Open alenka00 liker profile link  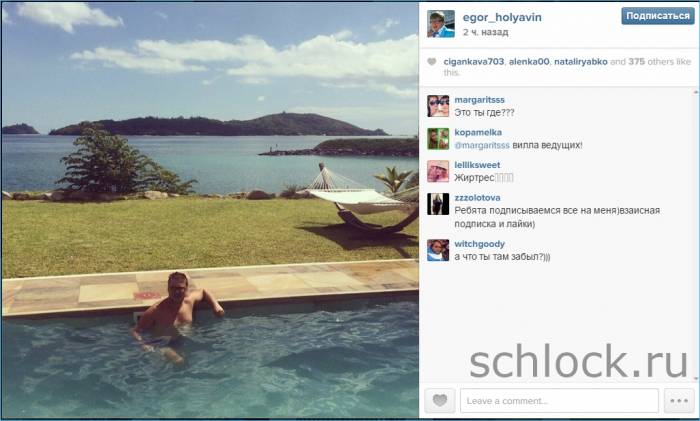(529, 62)
